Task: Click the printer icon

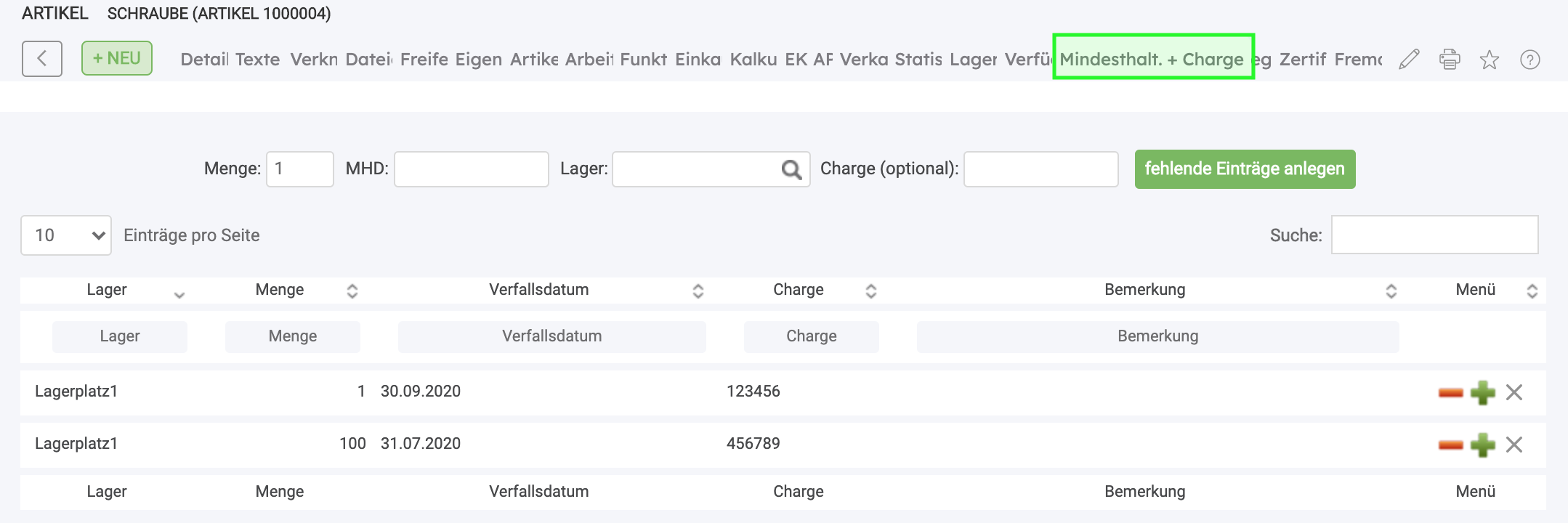Action: point(1450,60)
